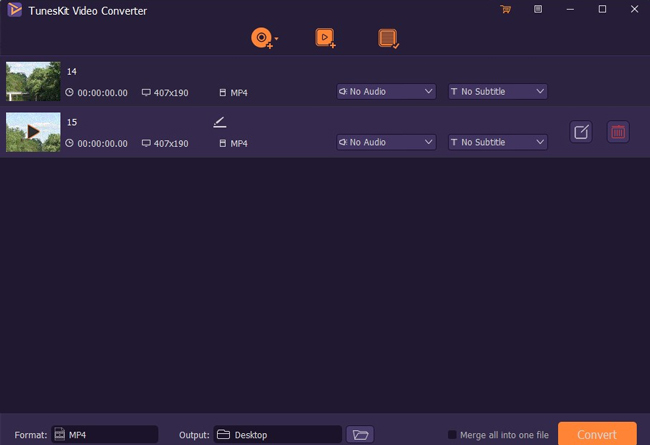Expand No Audio dropdown for video 14
650x445 pixels.
pyautogui.click(x=386, y=92)
